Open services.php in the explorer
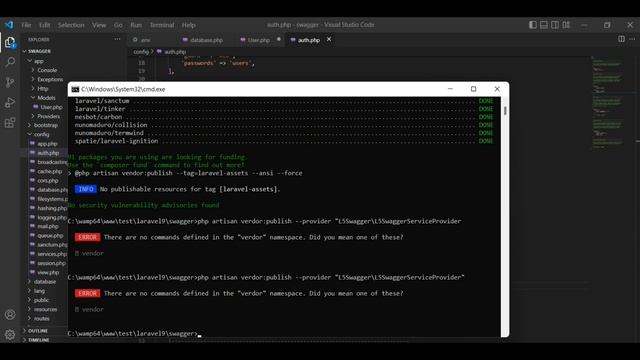 pos(52,254)
